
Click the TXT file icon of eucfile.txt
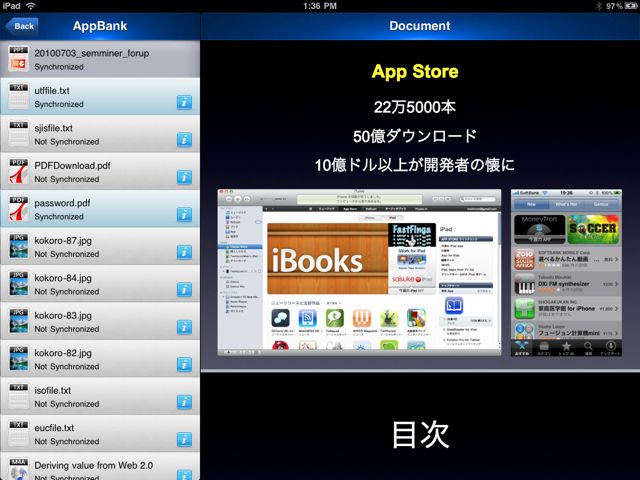19,433
